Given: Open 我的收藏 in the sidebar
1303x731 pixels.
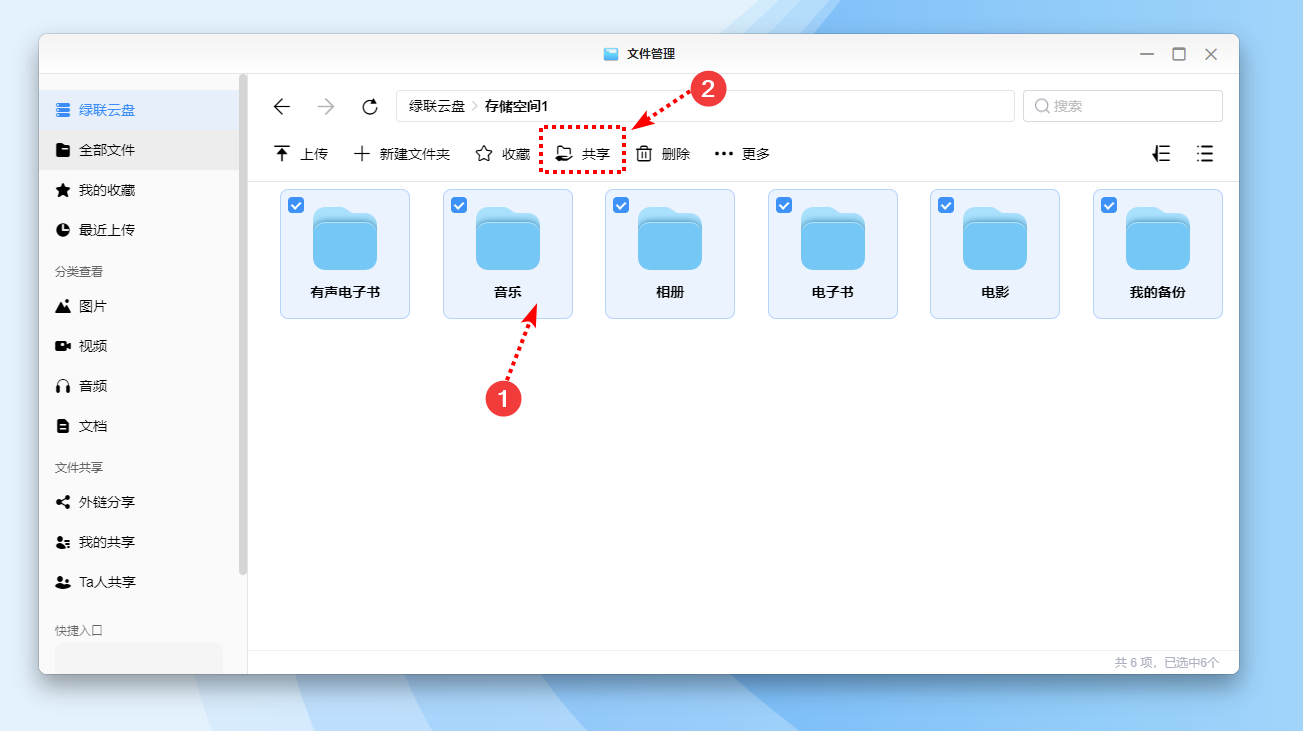Looking at the screenshot, I should [x=107, y=190].
